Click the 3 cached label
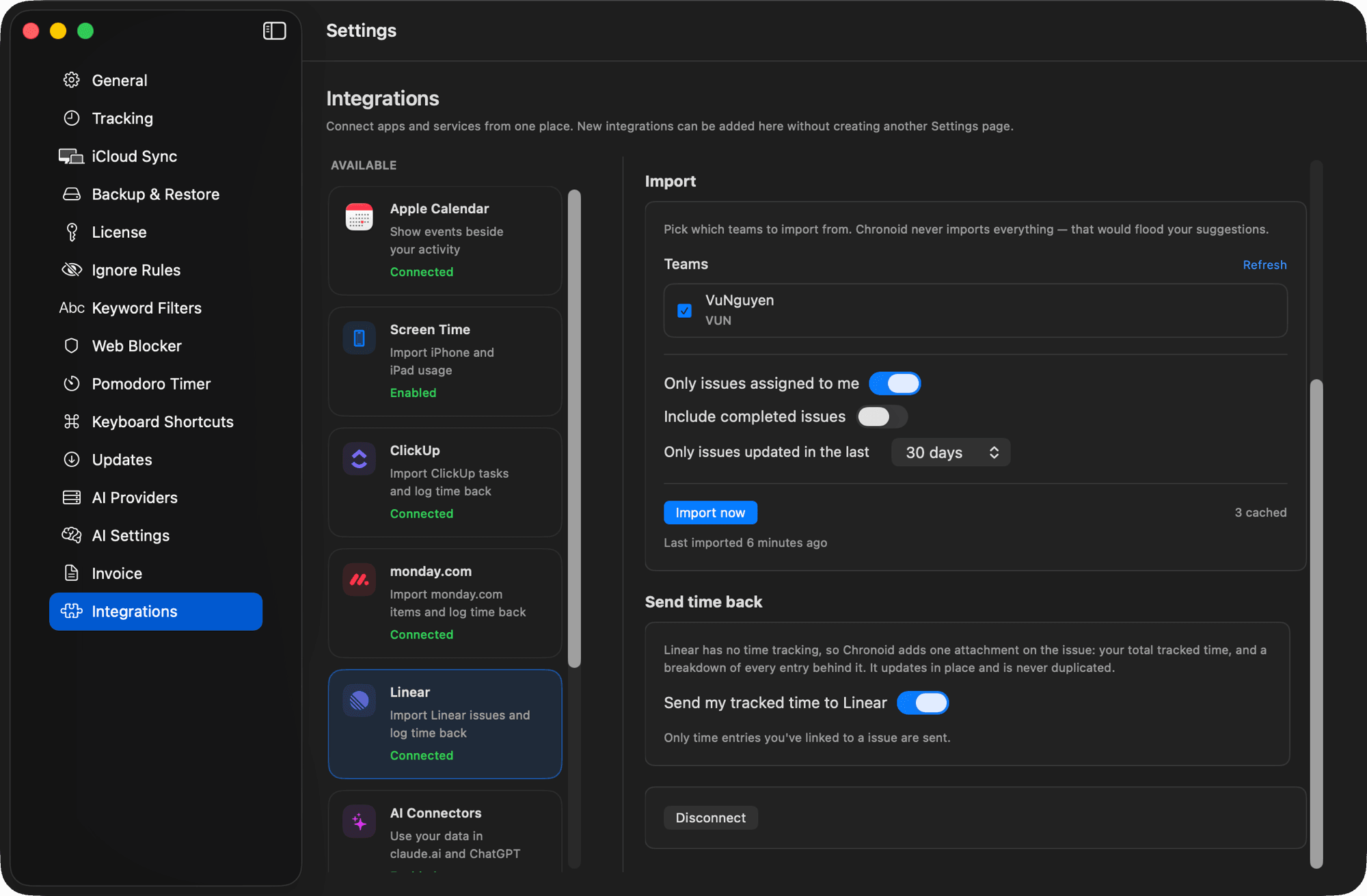This screenshot has height=896, width=1367. click(x=1260, y=513)
